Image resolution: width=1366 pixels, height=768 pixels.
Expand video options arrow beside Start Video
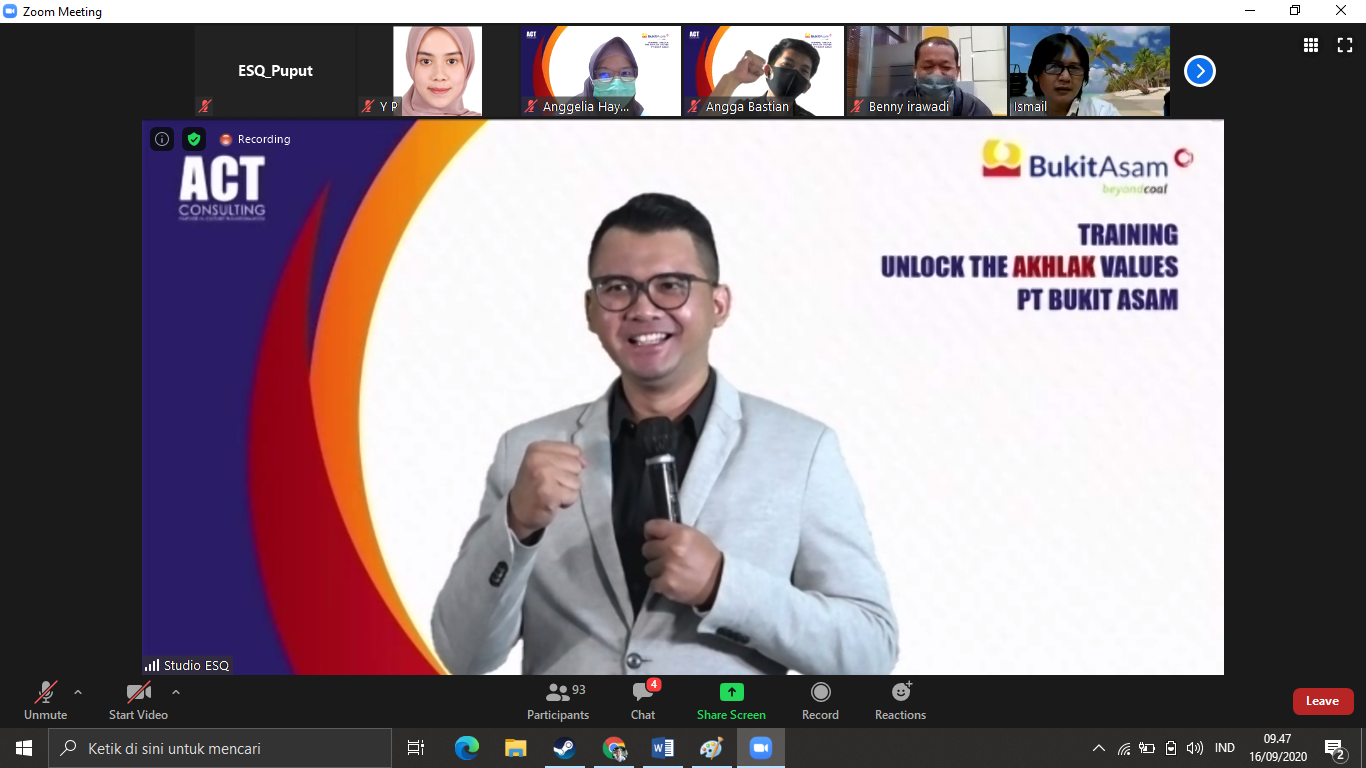point(176,692)
